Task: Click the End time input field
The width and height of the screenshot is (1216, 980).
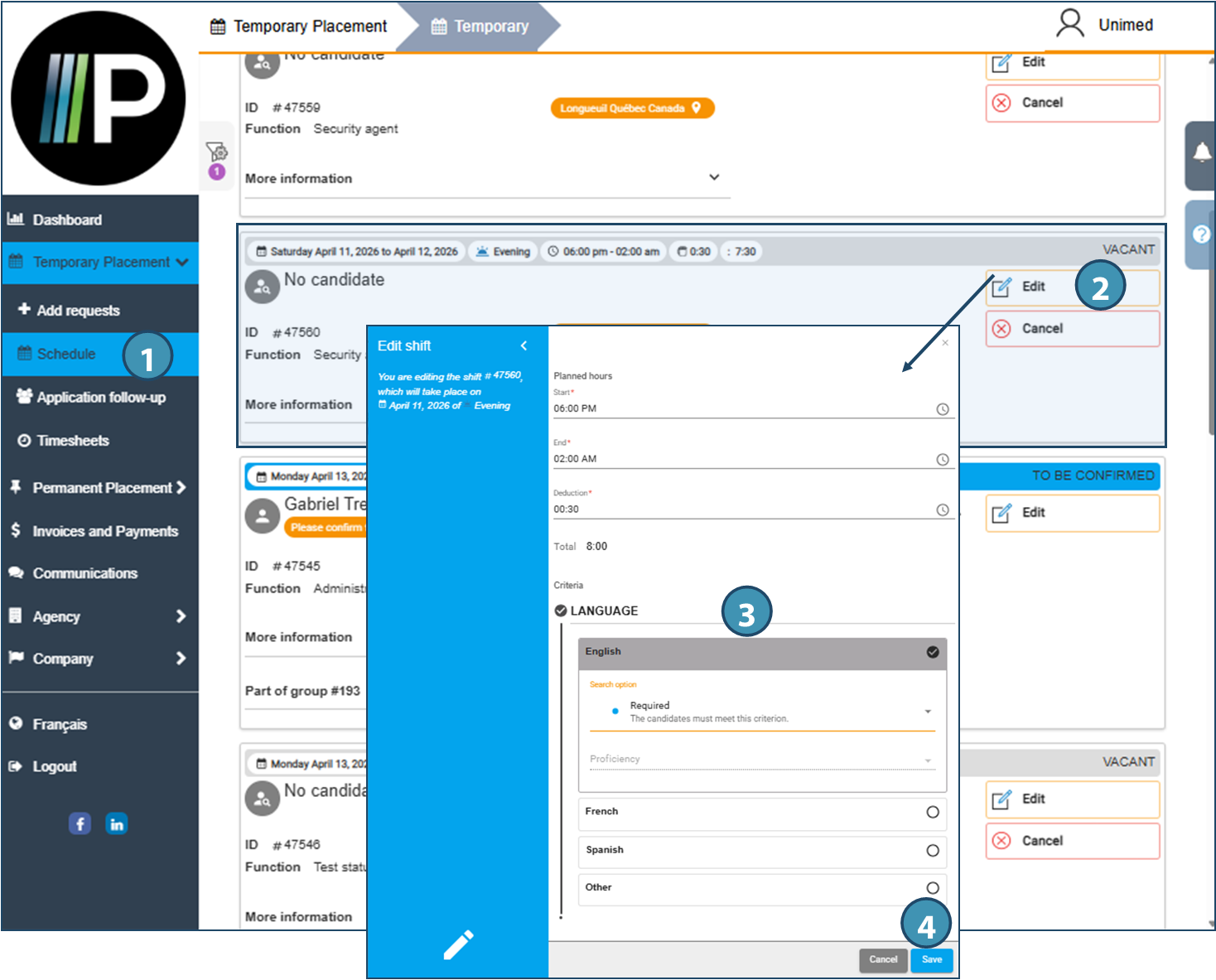Action: pos(741,459)
